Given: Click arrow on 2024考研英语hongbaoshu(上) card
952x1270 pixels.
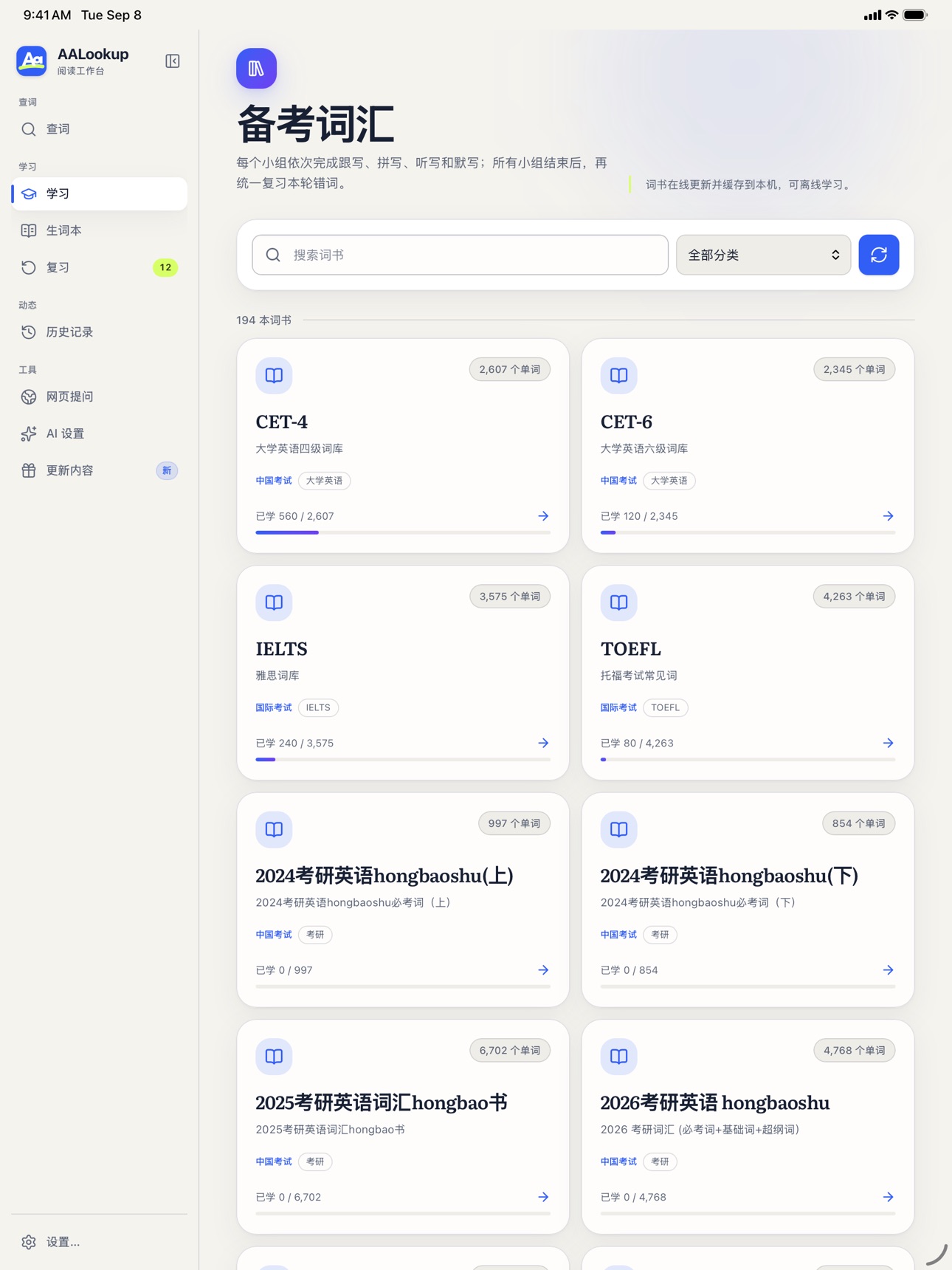Looking at the screenshot, I should (543, 970).
